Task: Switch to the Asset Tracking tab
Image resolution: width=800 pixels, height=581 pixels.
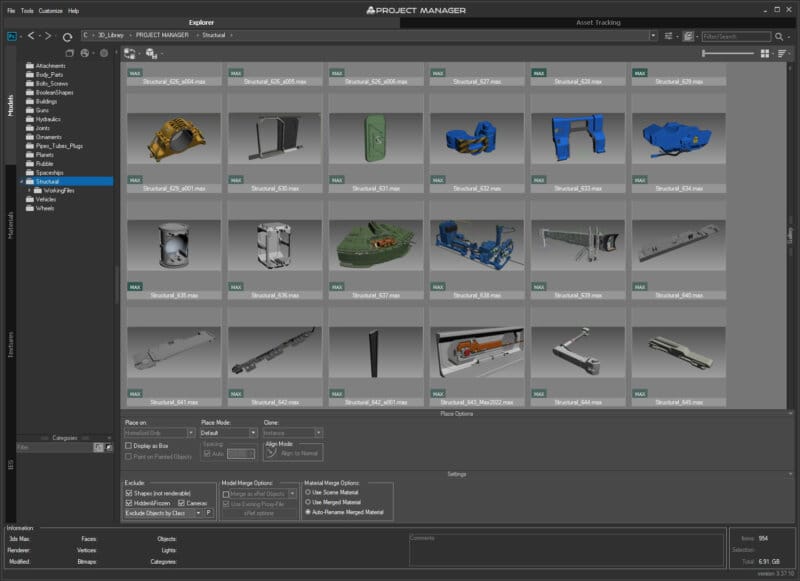Action: coord(598,22)
